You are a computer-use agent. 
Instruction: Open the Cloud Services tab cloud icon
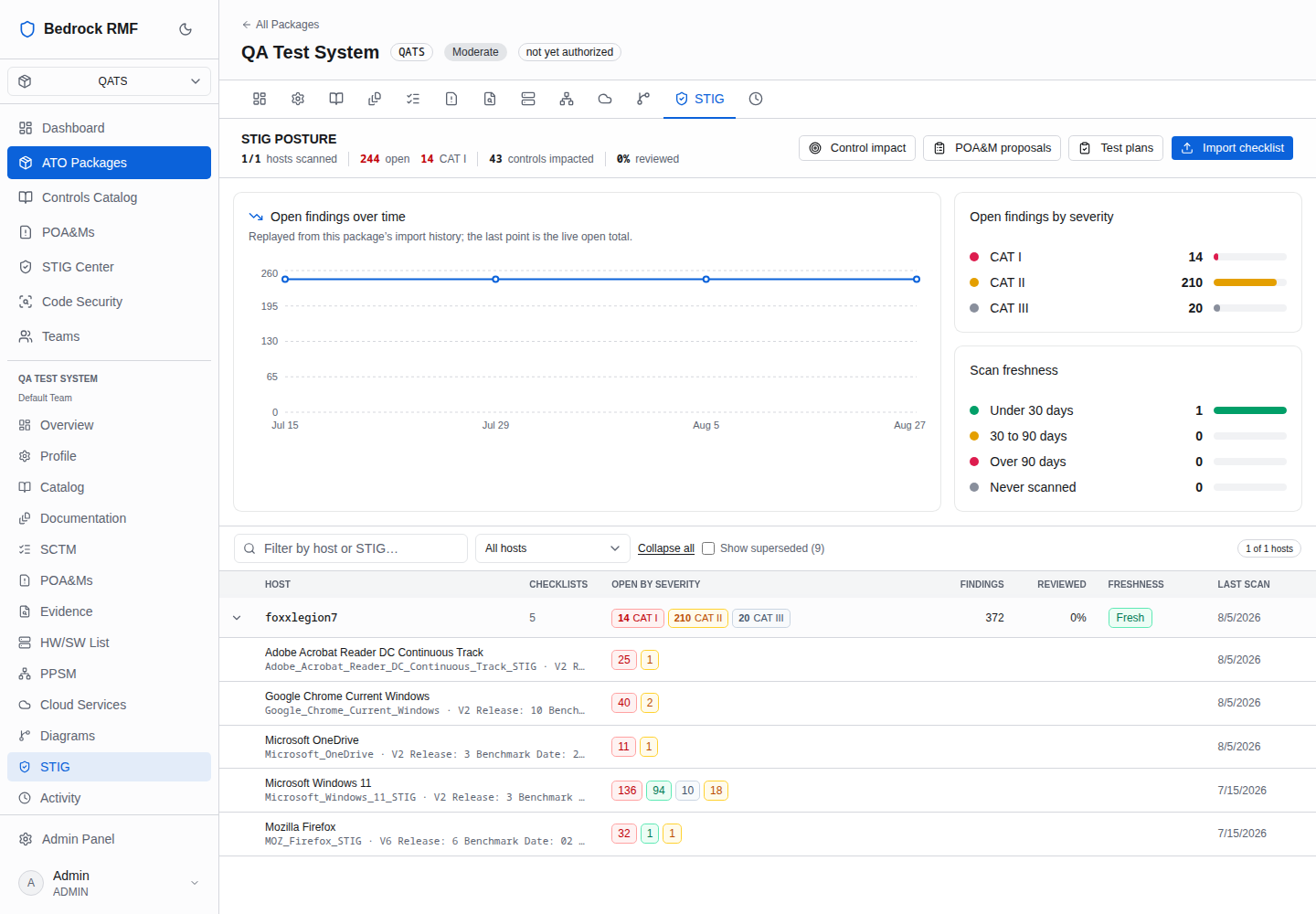(605, 99)
